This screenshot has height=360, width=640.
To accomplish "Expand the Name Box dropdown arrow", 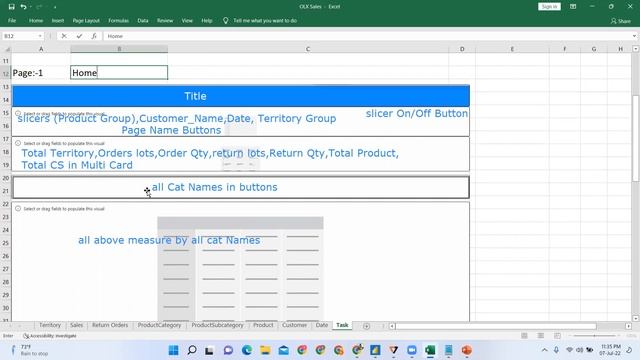I will (40, 36).
